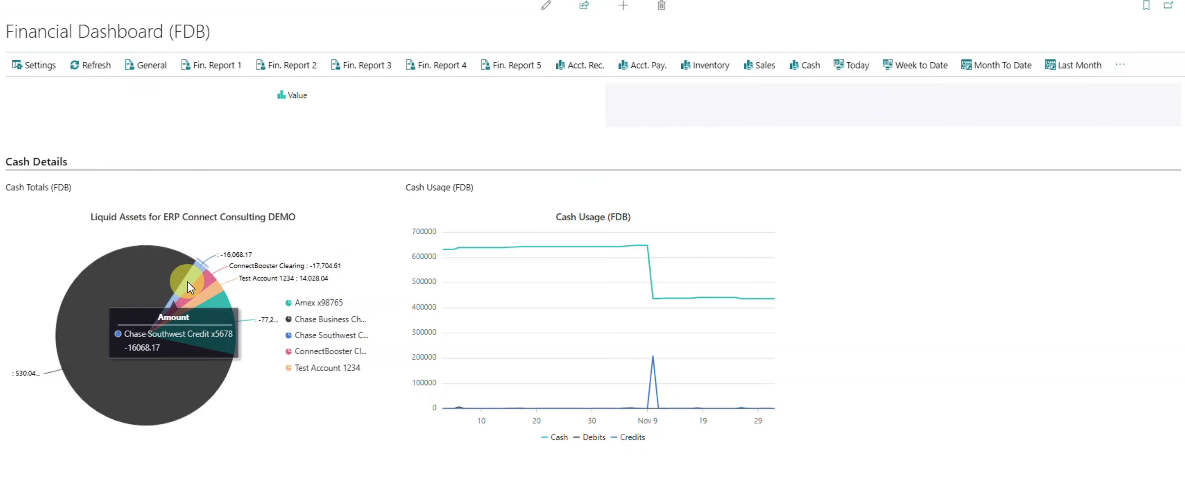Click the Nov 9 axis label
The width and height of the screenshot is (1185, 478).
tap(647, 421)
